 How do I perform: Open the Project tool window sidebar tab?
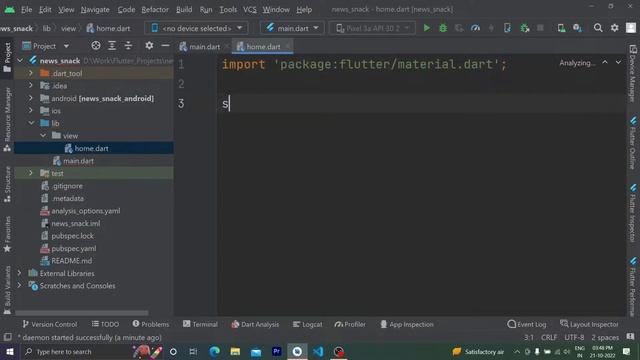click(7, 57)
